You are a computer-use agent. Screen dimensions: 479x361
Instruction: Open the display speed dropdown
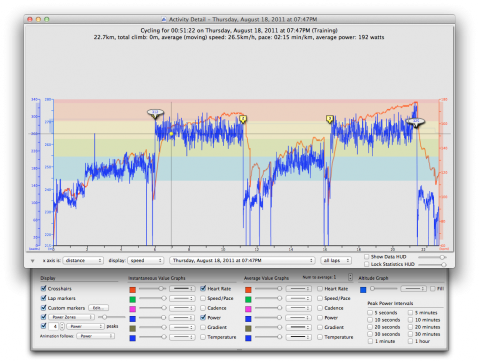point(146,260)
